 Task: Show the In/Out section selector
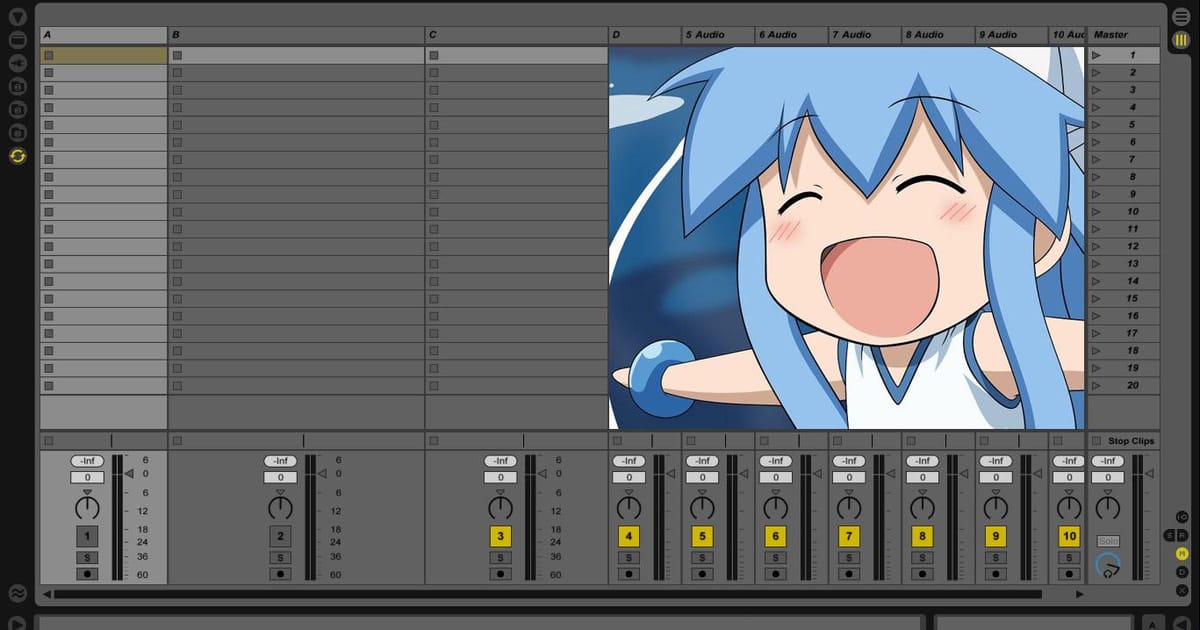pyautogui.click(x=1182, y=517)
